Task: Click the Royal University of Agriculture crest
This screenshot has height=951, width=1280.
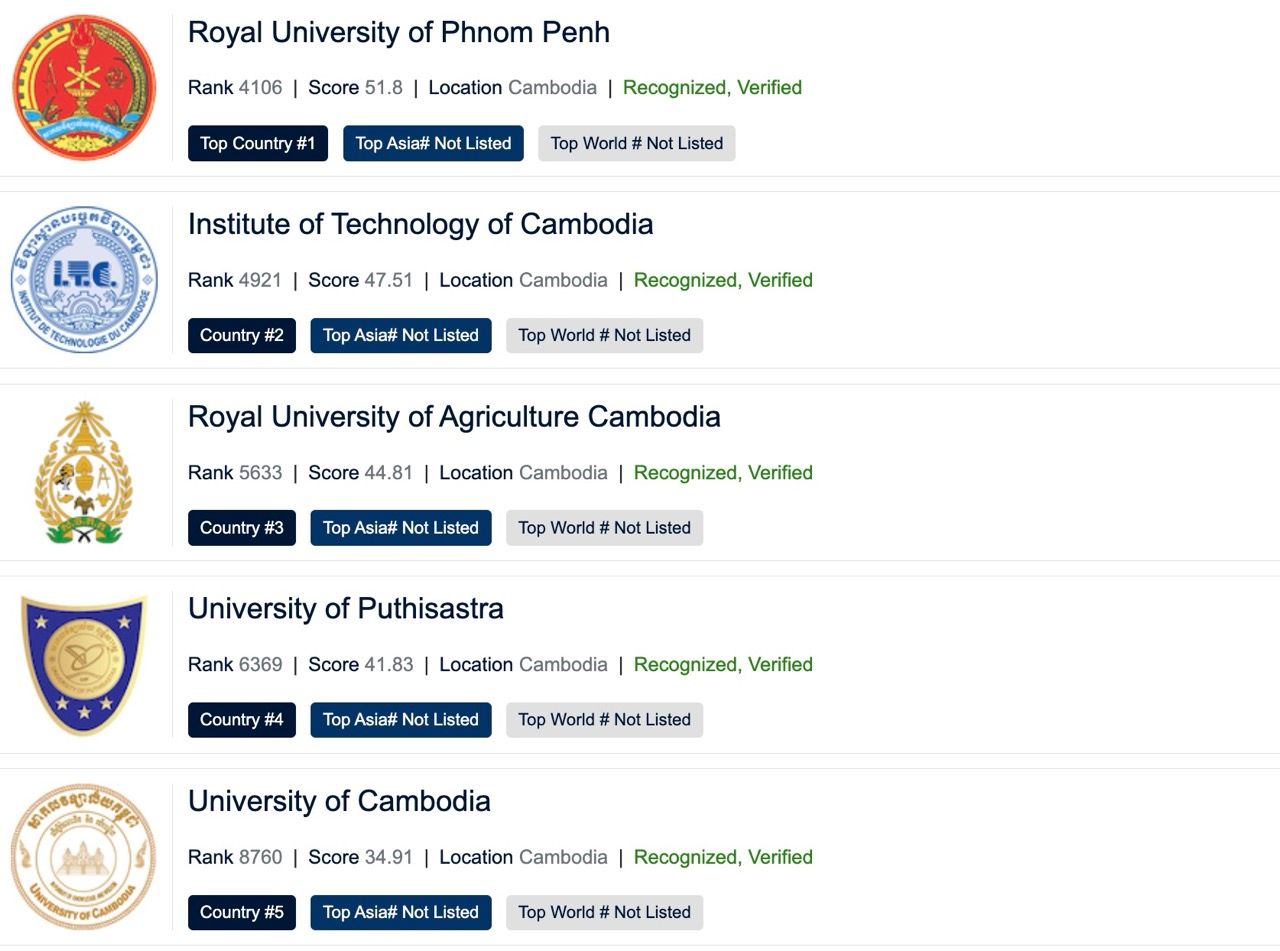Action: 84,472
